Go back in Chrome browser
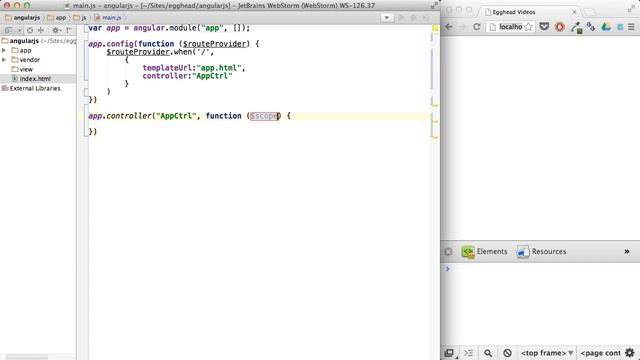Screen dimensions: 640x360 pyautogui.click(x=449, y=27)
